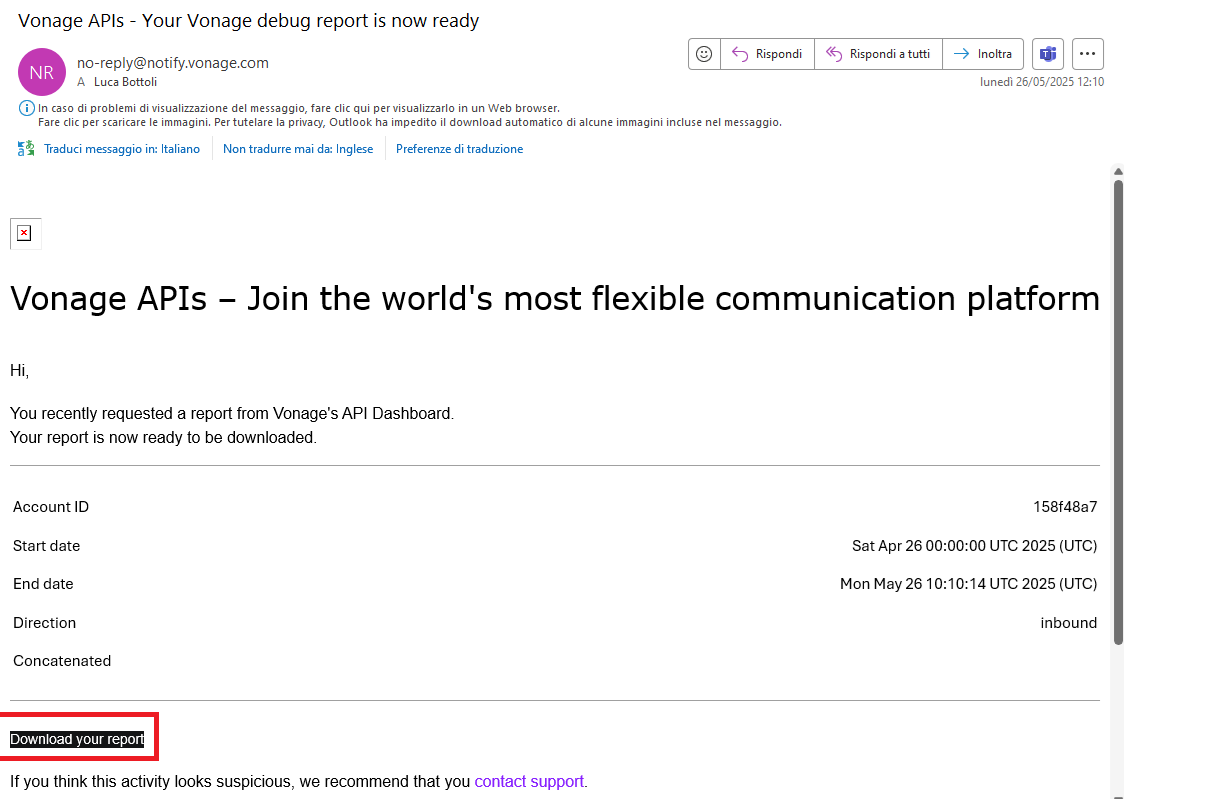Screen dimensions: 1224x799
Task: Click the vertical scrollbar thumb
Action: tap(1118, 410)
